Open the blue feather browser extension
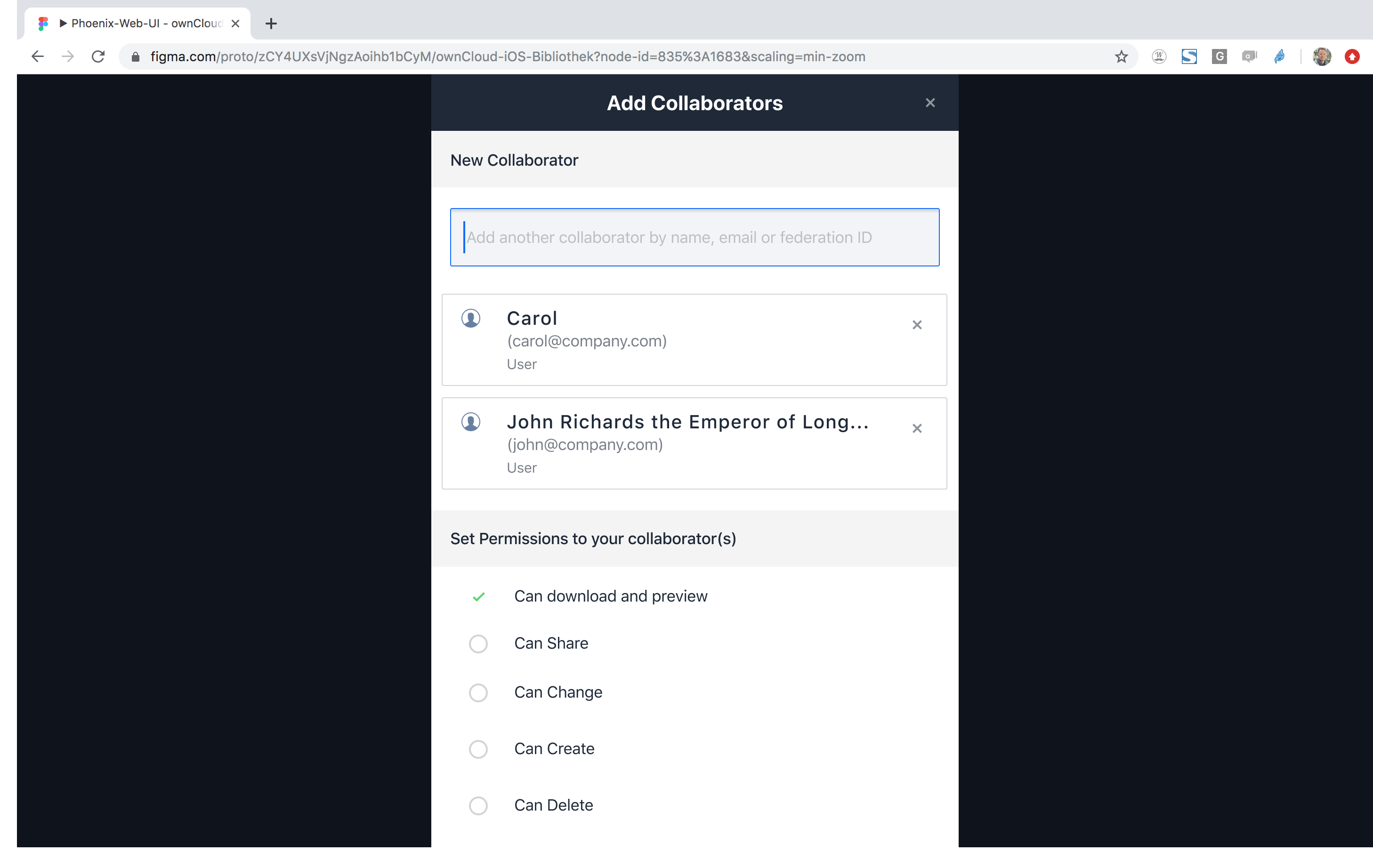 pyautogui.click(x=1279, y=56)
